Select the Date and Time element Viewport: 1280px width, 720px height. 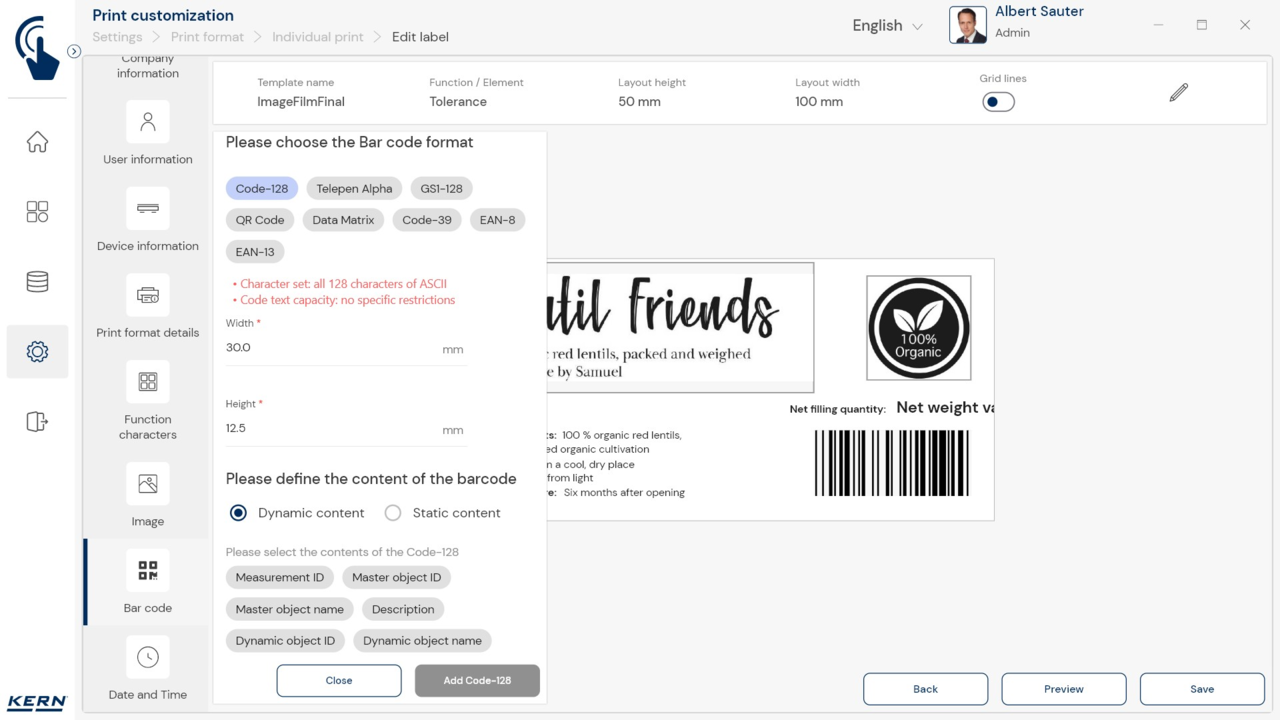coord(148,657)
